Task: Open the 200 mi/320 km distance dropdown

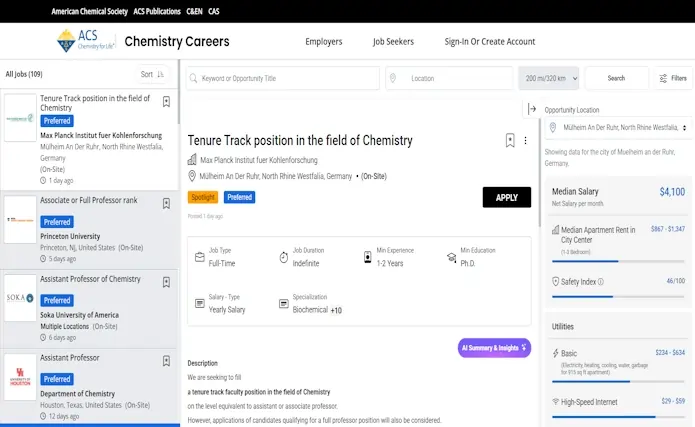Action: (x=548, y=78)
